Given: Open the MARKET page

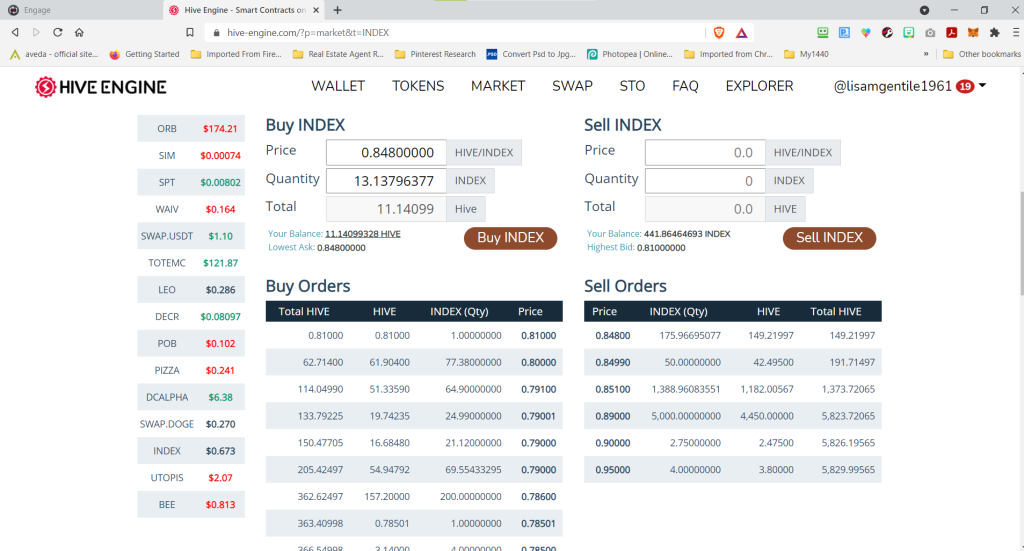Looking at the screenshot, I should (x=498, y=86).
